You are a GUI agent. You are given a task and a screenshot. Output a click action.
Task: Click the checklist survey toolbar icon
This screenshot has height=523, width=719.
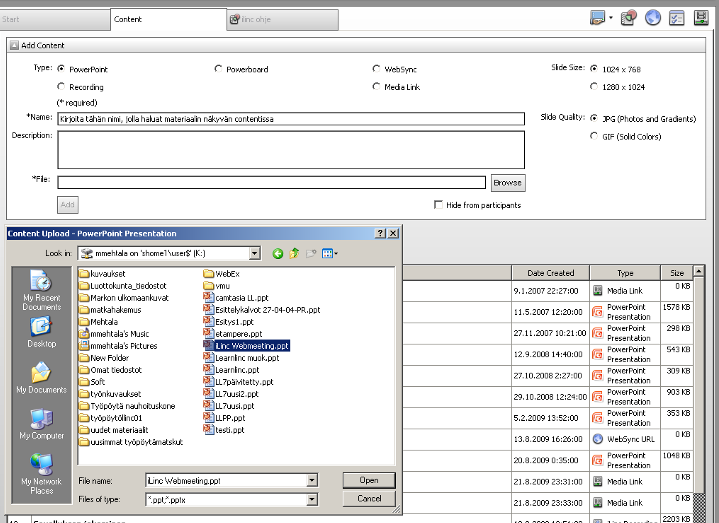677,18
